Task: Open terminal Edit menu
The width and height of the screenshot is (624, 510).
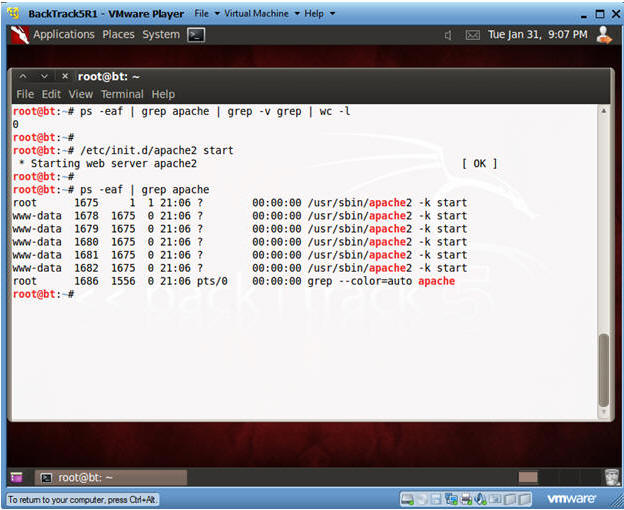Action: click(x=51, y=94)
